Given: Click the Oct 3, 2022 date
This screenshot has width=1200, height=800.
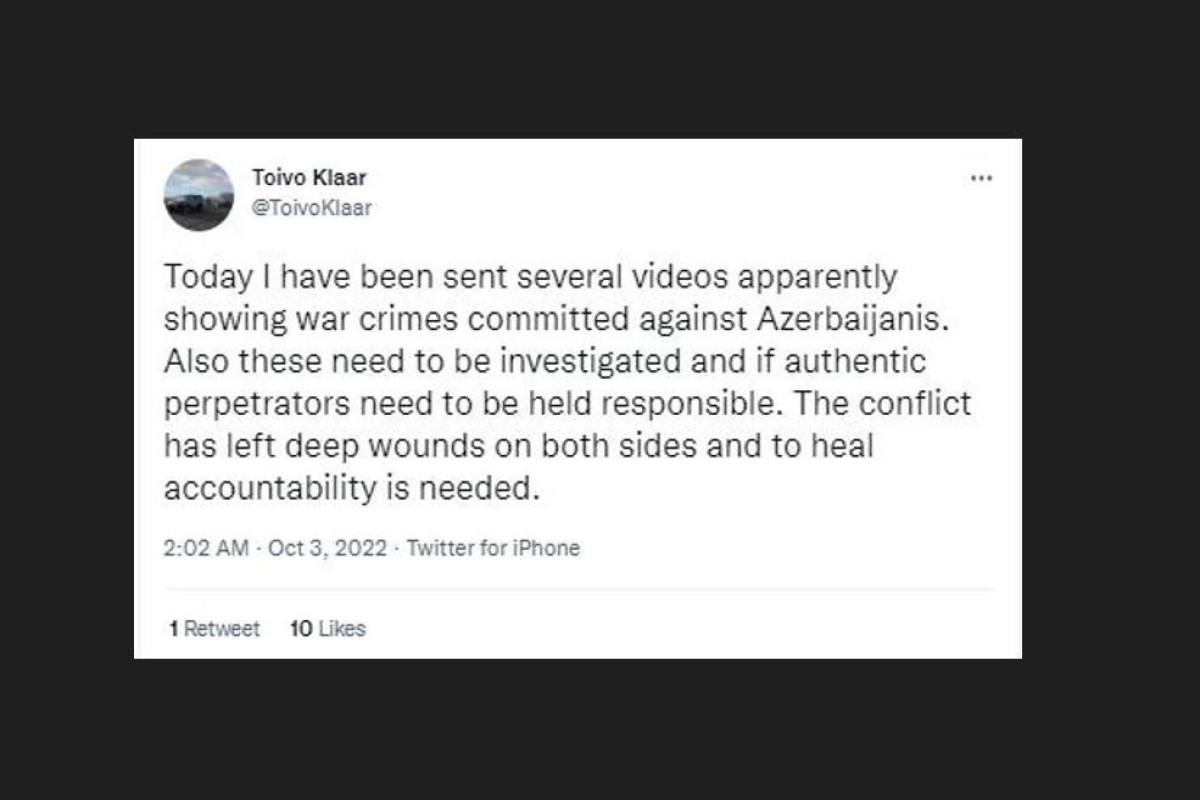Looking at the screenshot, I should (327, 548).
